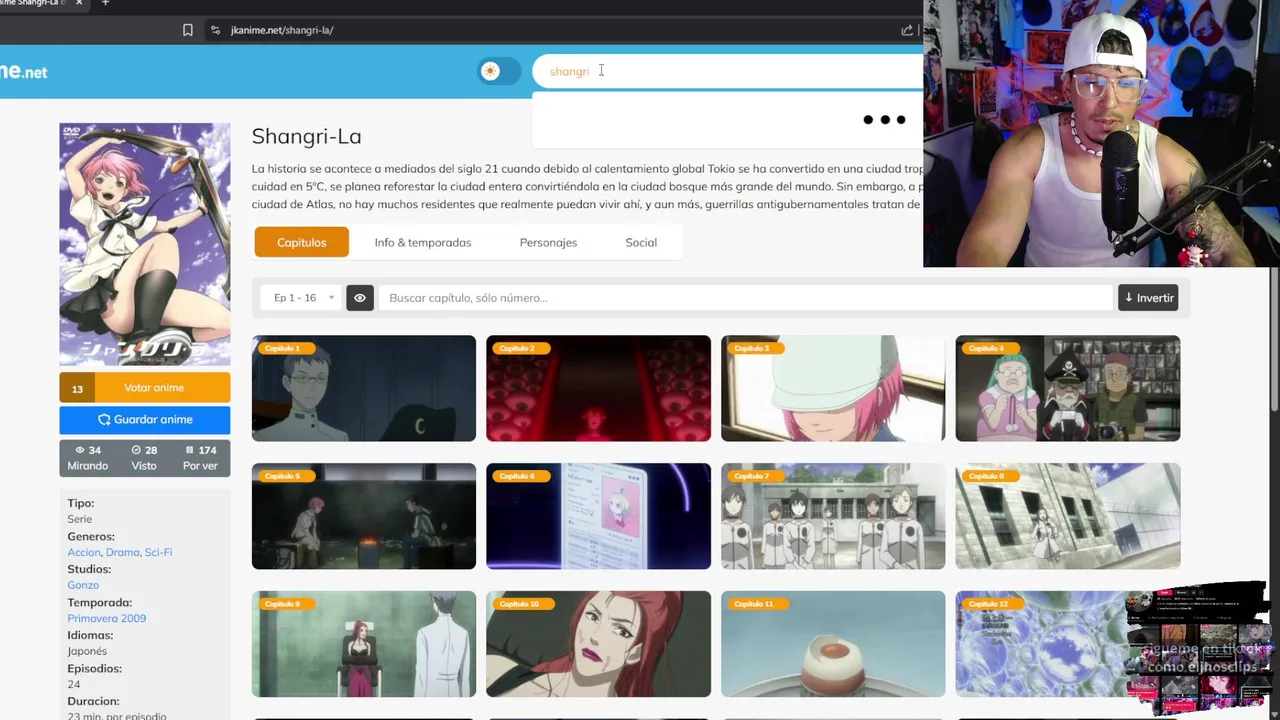Click the 'Shangri-La' title heading
Image resolution: width=1280 pixels, height=720 pixels.
click(x=306, y=136)
